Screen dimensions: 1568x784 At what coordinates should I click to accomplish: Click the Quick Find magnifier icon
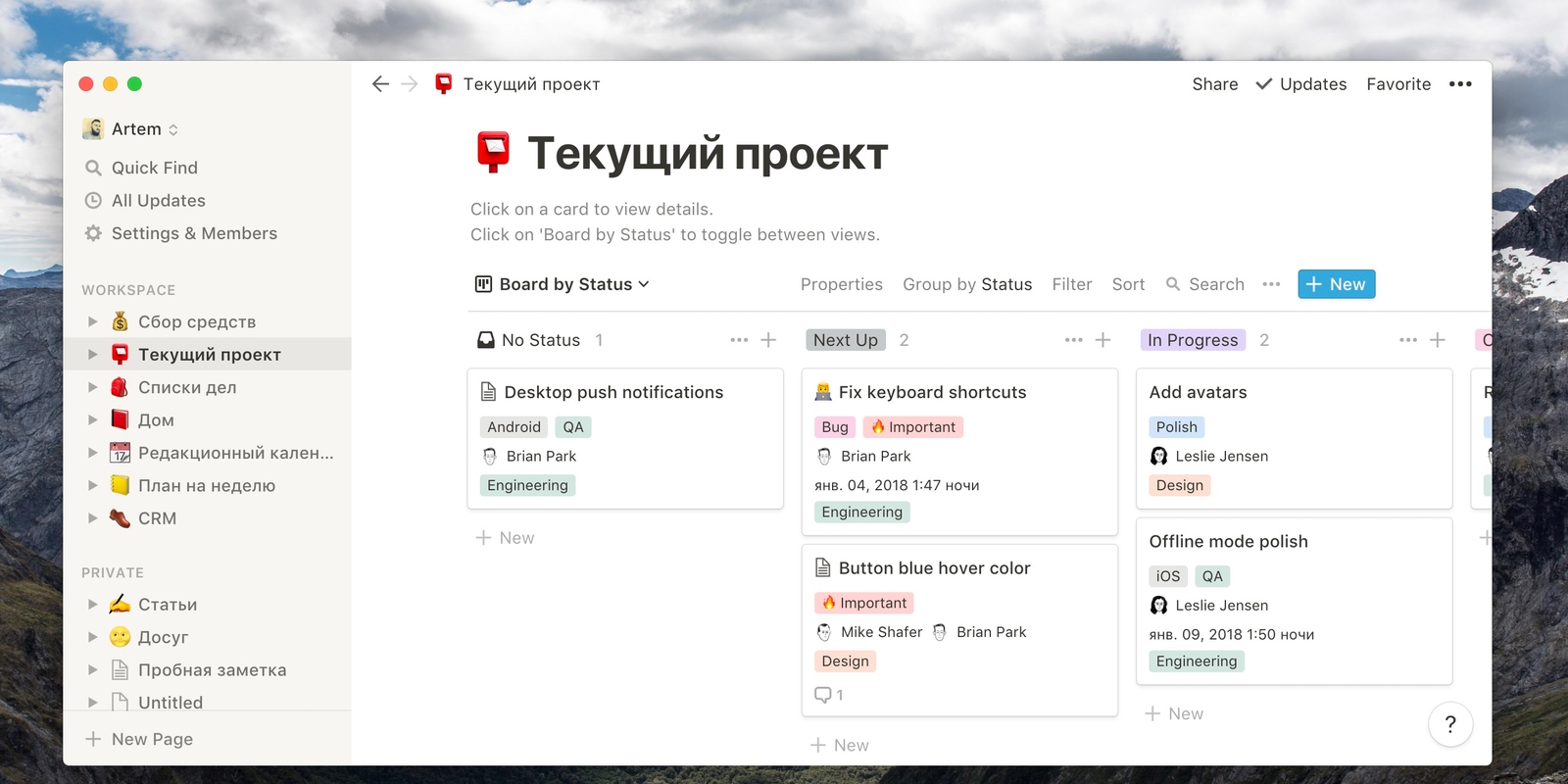coord(93,168)
